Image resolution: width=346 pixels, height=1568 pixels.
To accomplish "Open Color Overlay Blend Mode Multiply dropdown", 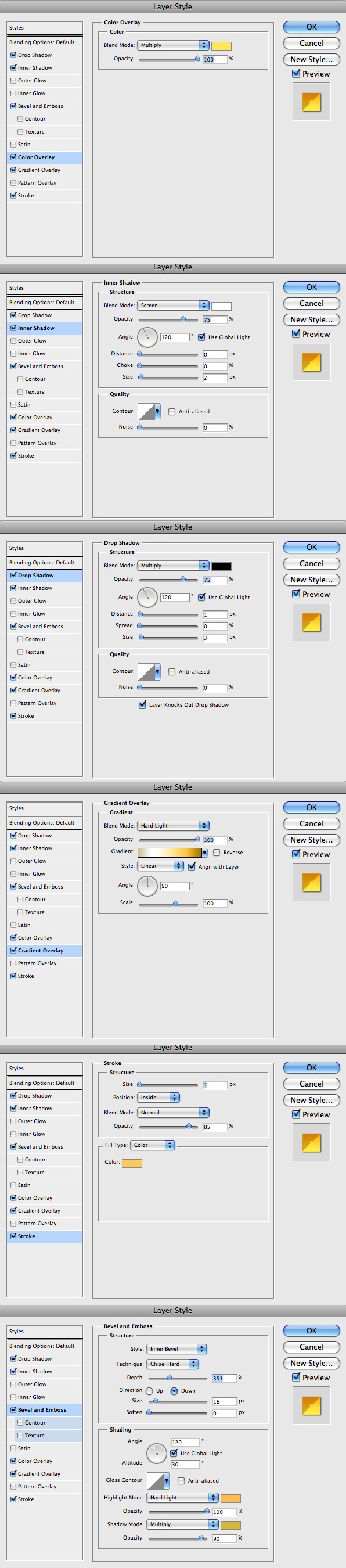I will tap(174, 45).
